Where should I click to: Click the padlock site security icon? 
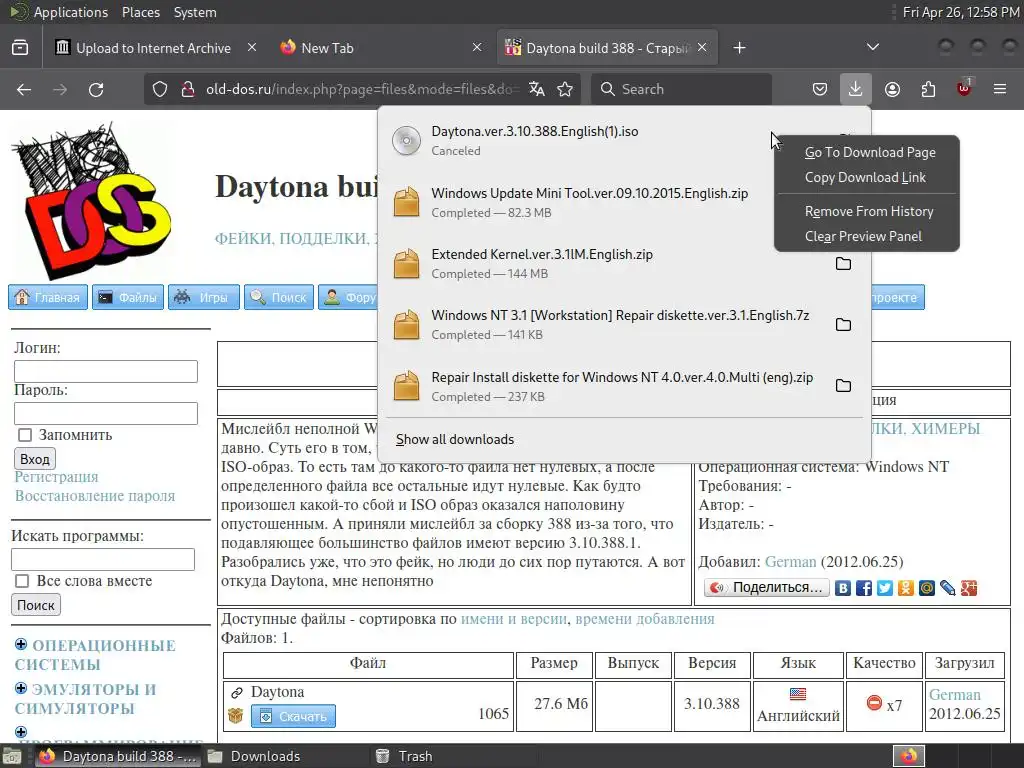coord(188,89)
